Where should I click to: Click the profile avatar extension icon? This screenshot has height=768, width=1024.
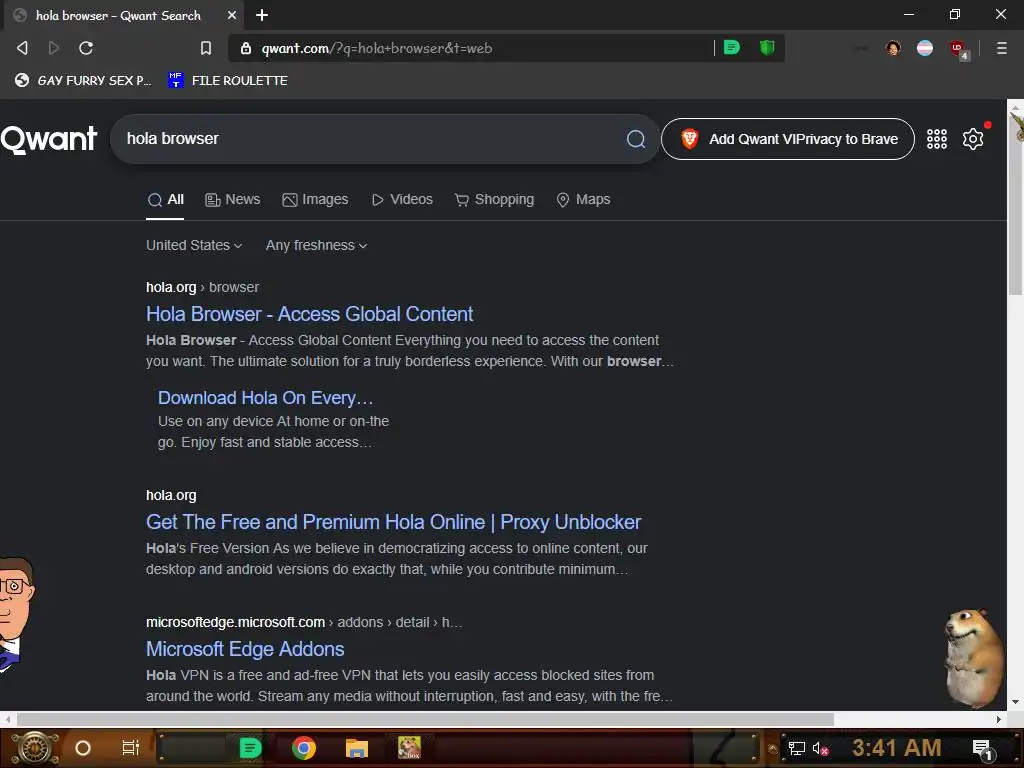pyautogui.click(x=893, y=48)
